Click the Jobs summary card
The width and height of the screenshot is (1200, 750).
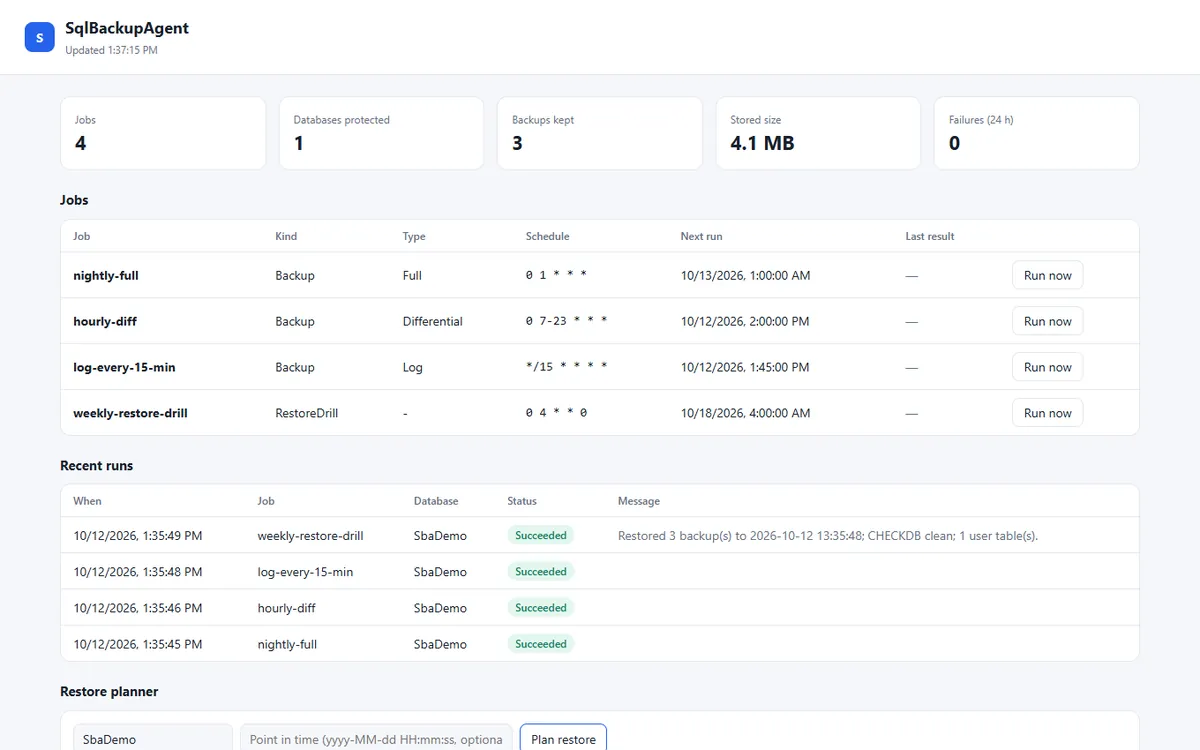163,133
